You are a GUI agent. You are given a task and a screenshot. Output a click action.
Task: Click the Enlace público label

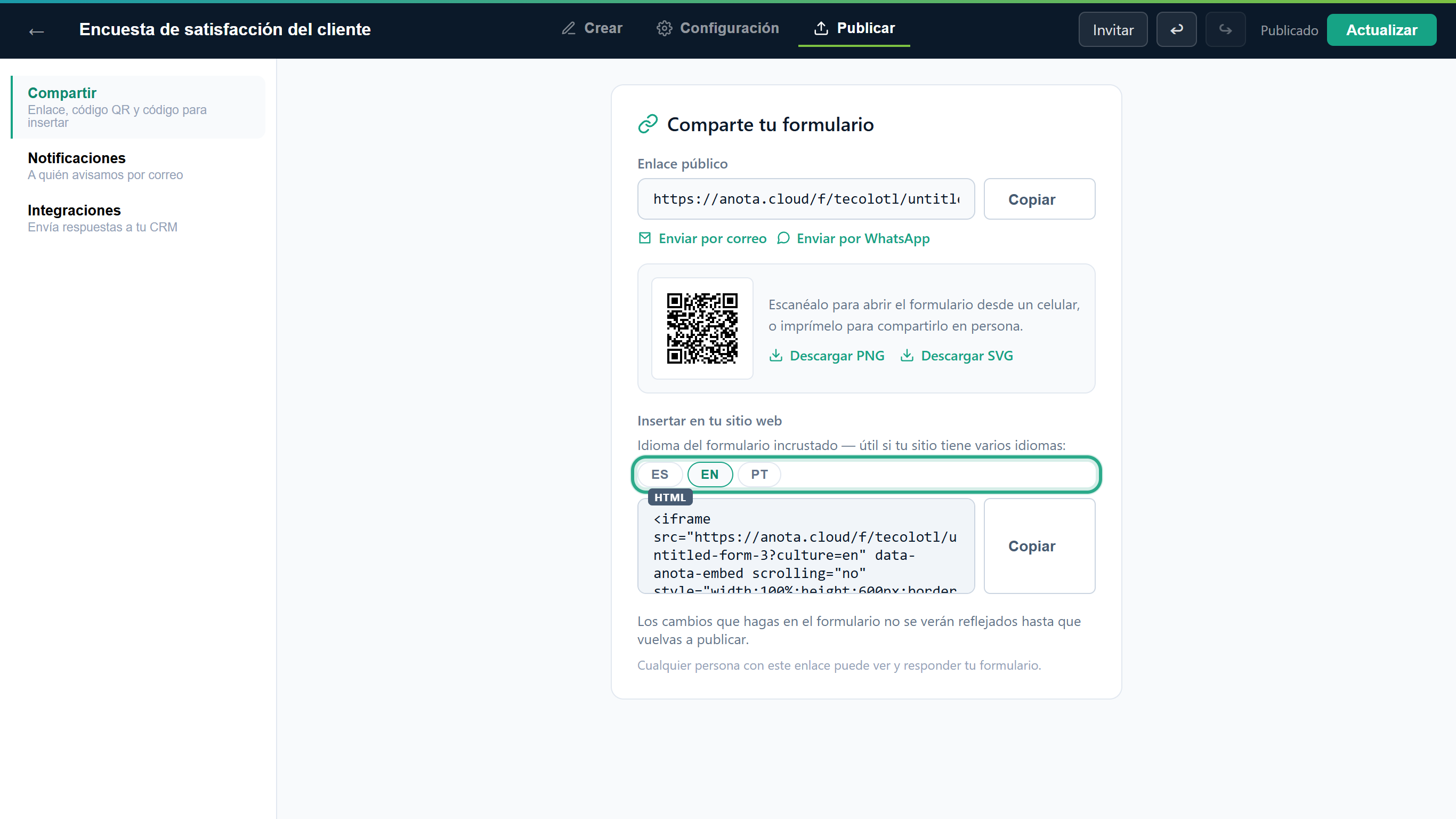click(682, 164)
